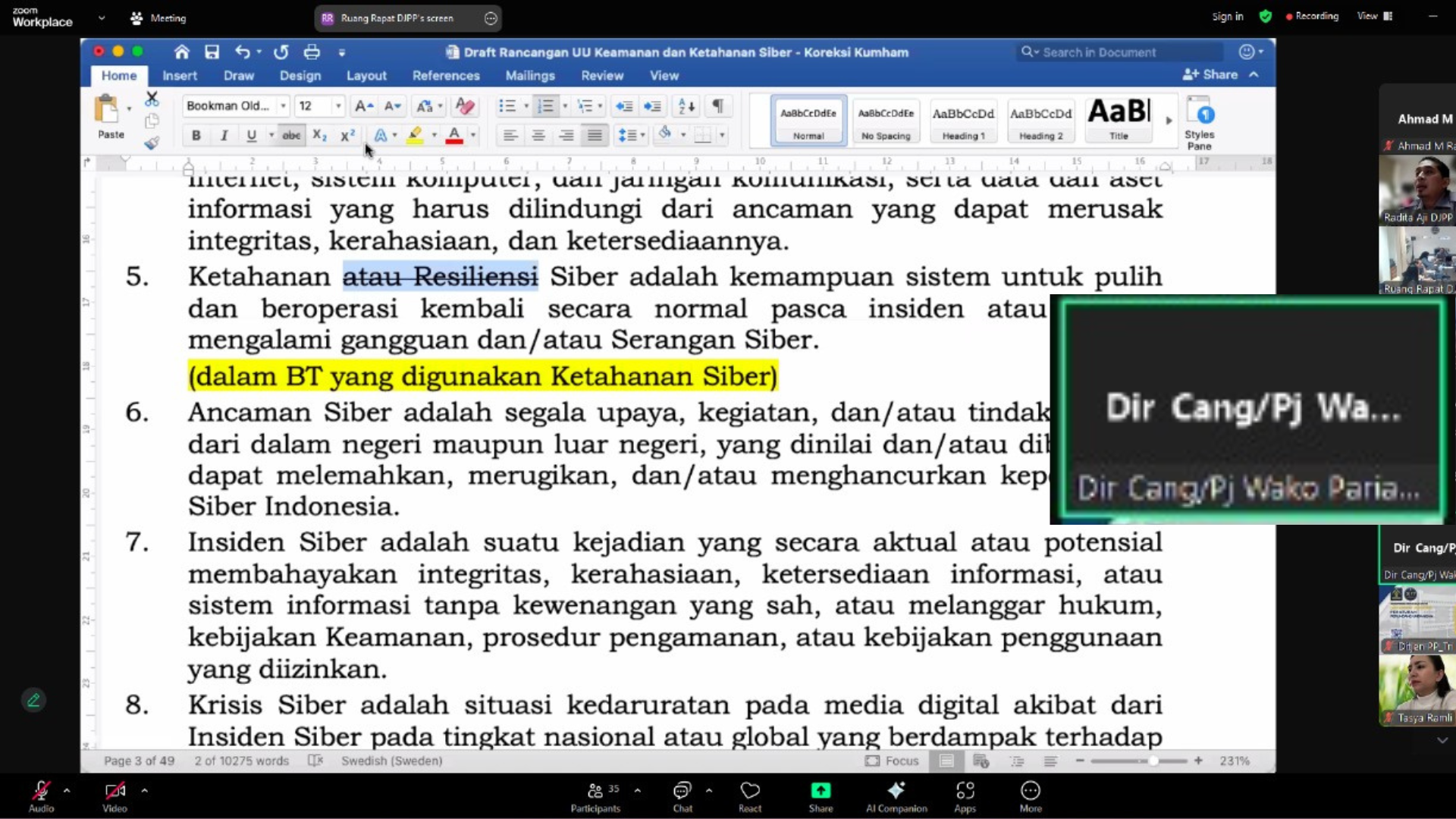Increase indent in paragraph group
This screenshot has width=1456, height=819.
[x=652, y=106]
